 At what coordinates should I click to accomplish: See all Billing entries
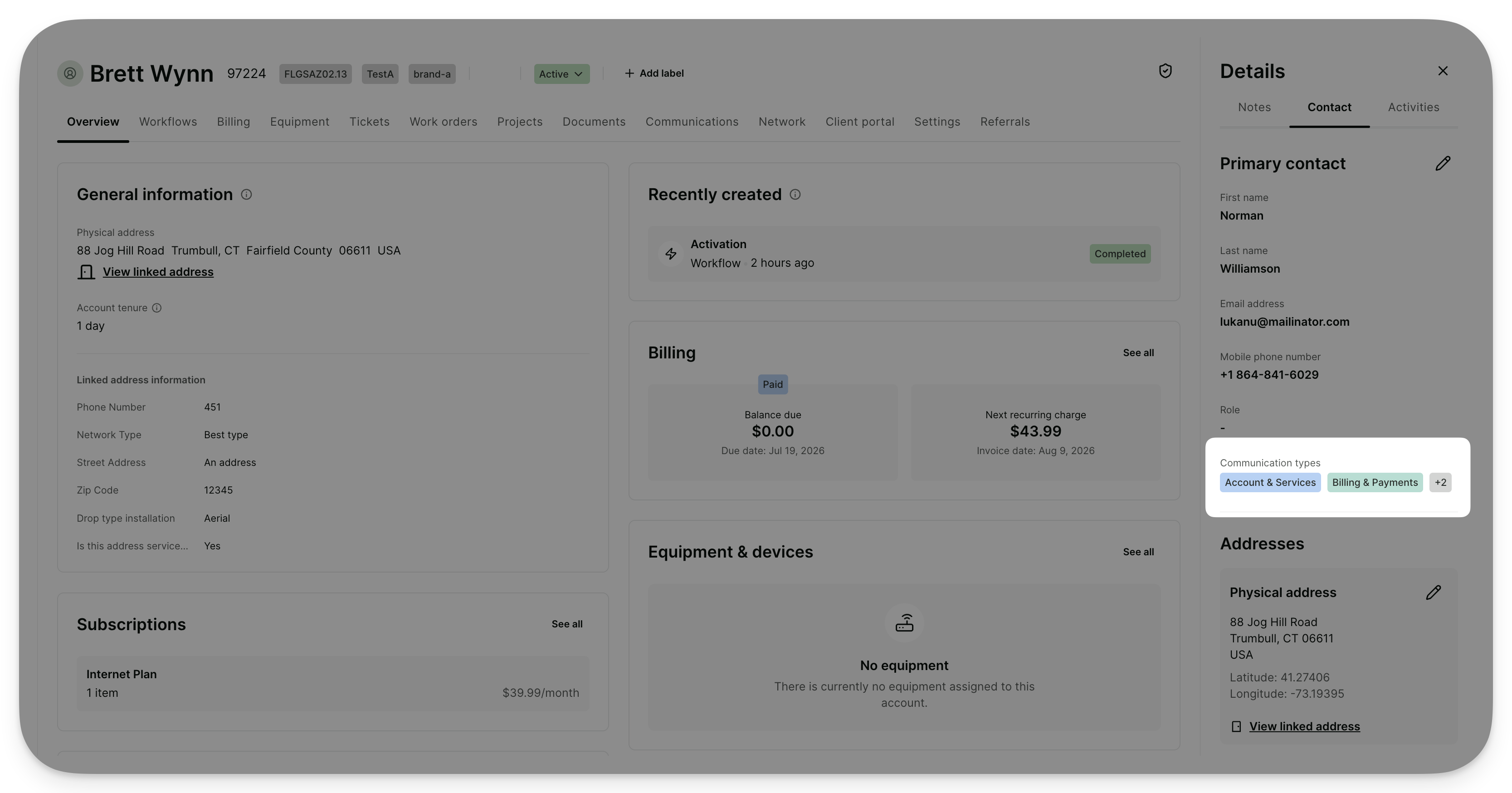[1138, 353]
